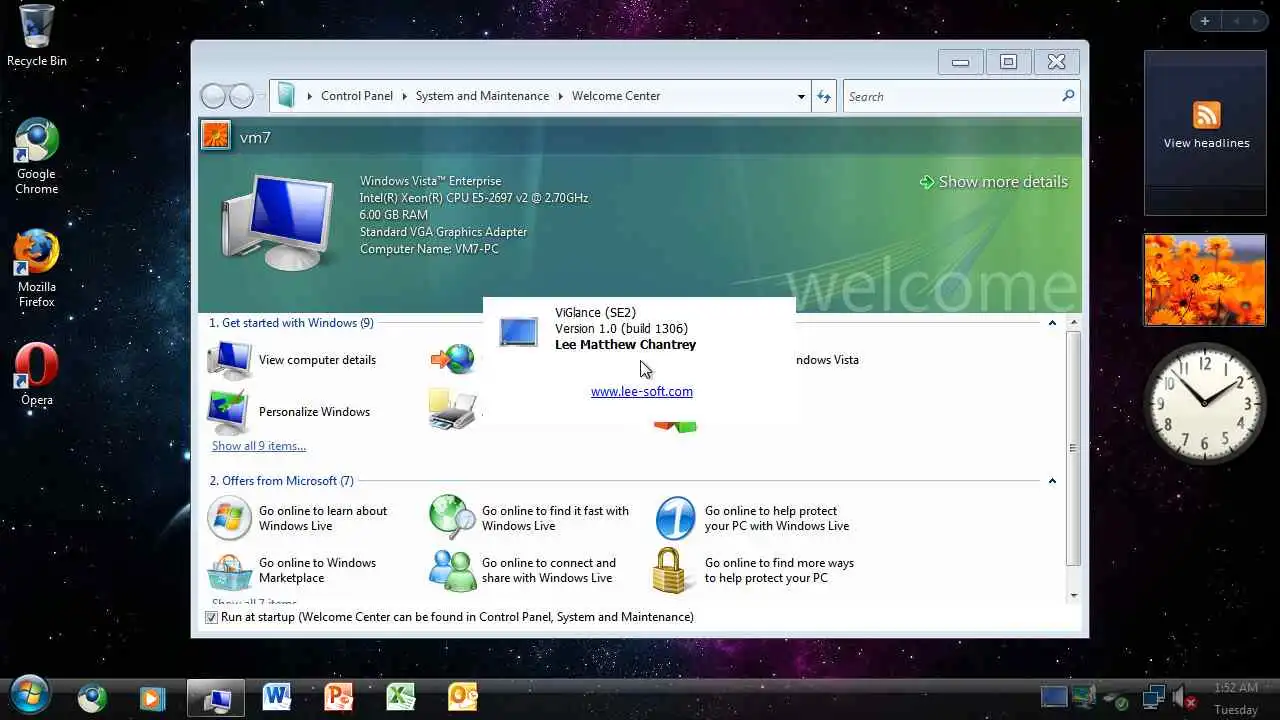Click Welcome Center breadcrumb

[616, 96]
